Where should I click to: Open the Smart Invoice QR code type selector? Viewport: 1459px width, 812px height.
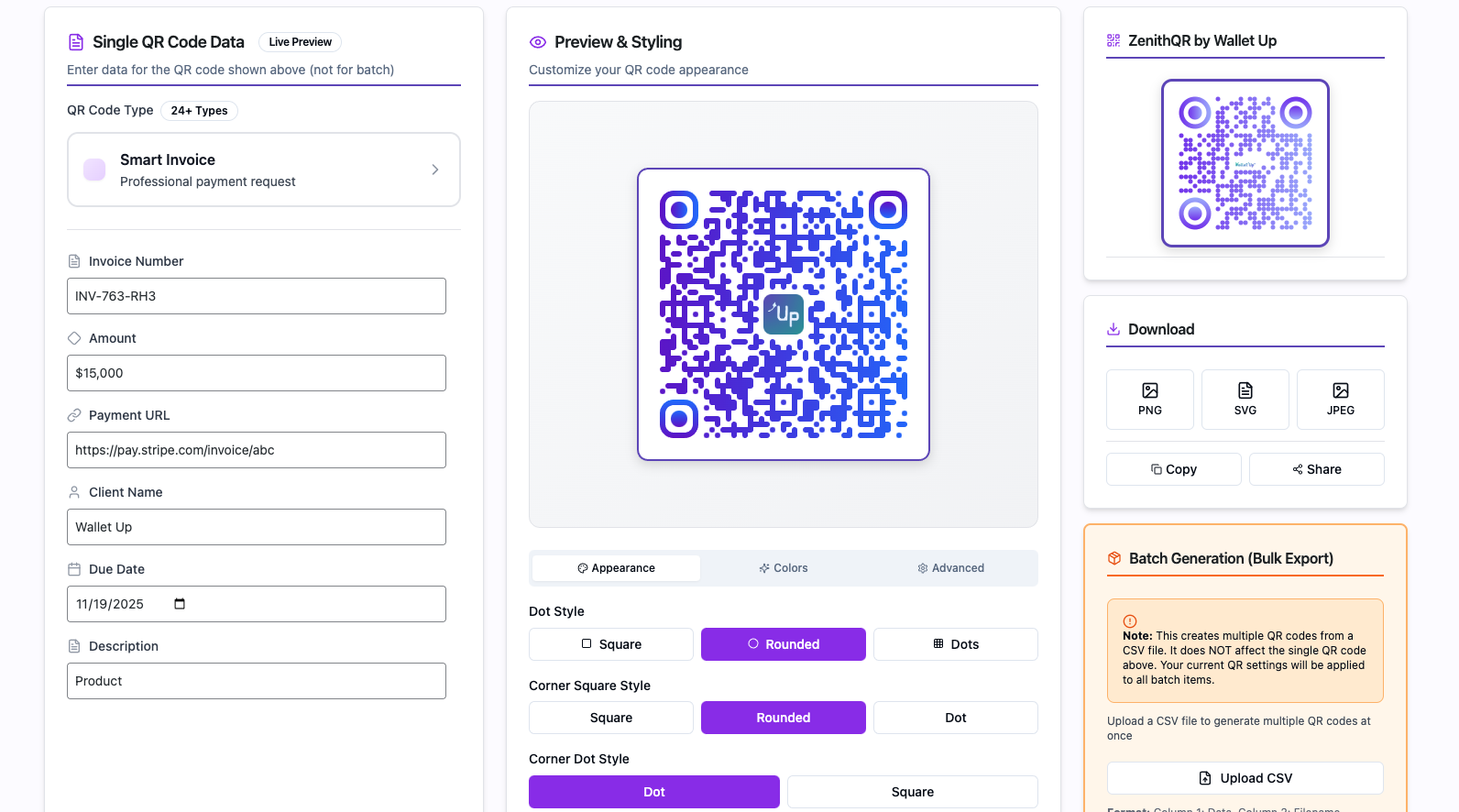point(264,170)
